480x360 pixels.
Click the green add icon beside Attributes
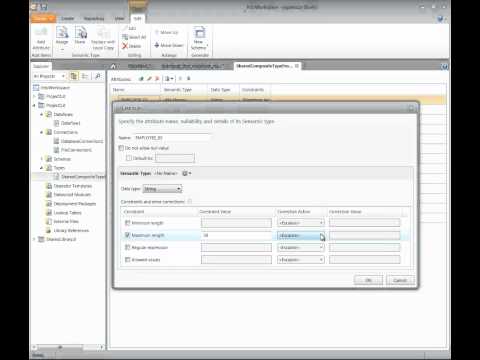[141, 79]
